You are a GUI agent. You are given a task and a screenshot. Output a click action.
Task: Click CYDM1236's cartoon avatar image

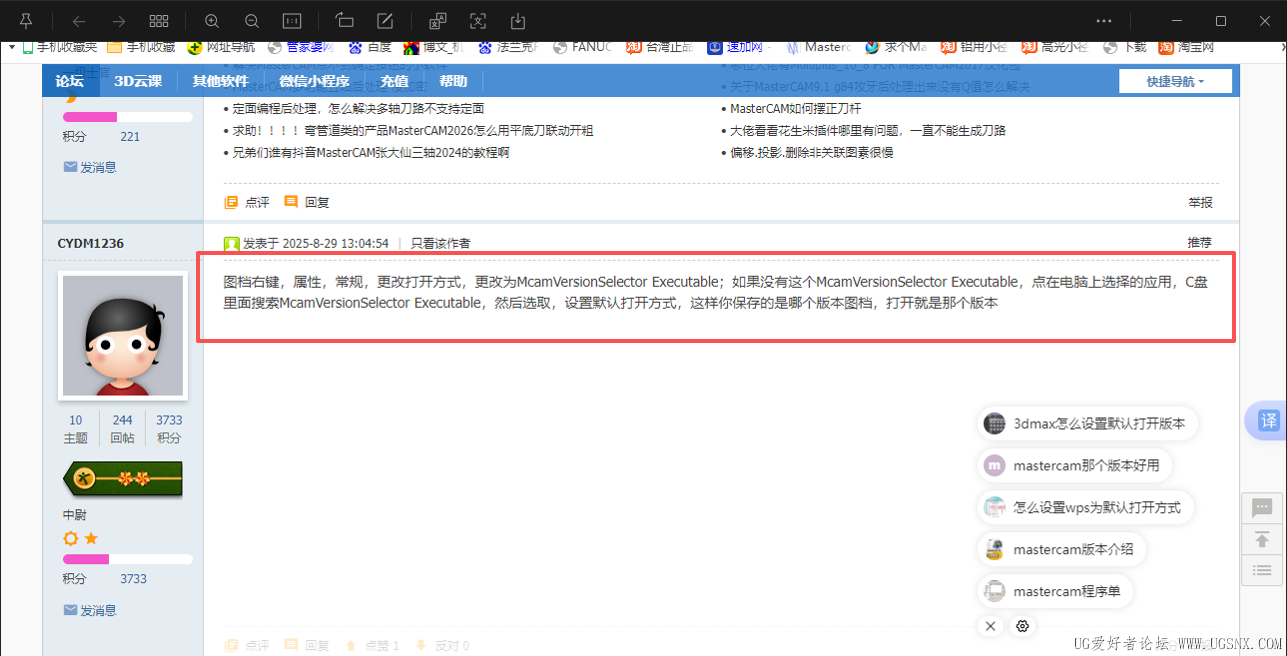click(123, 335)
